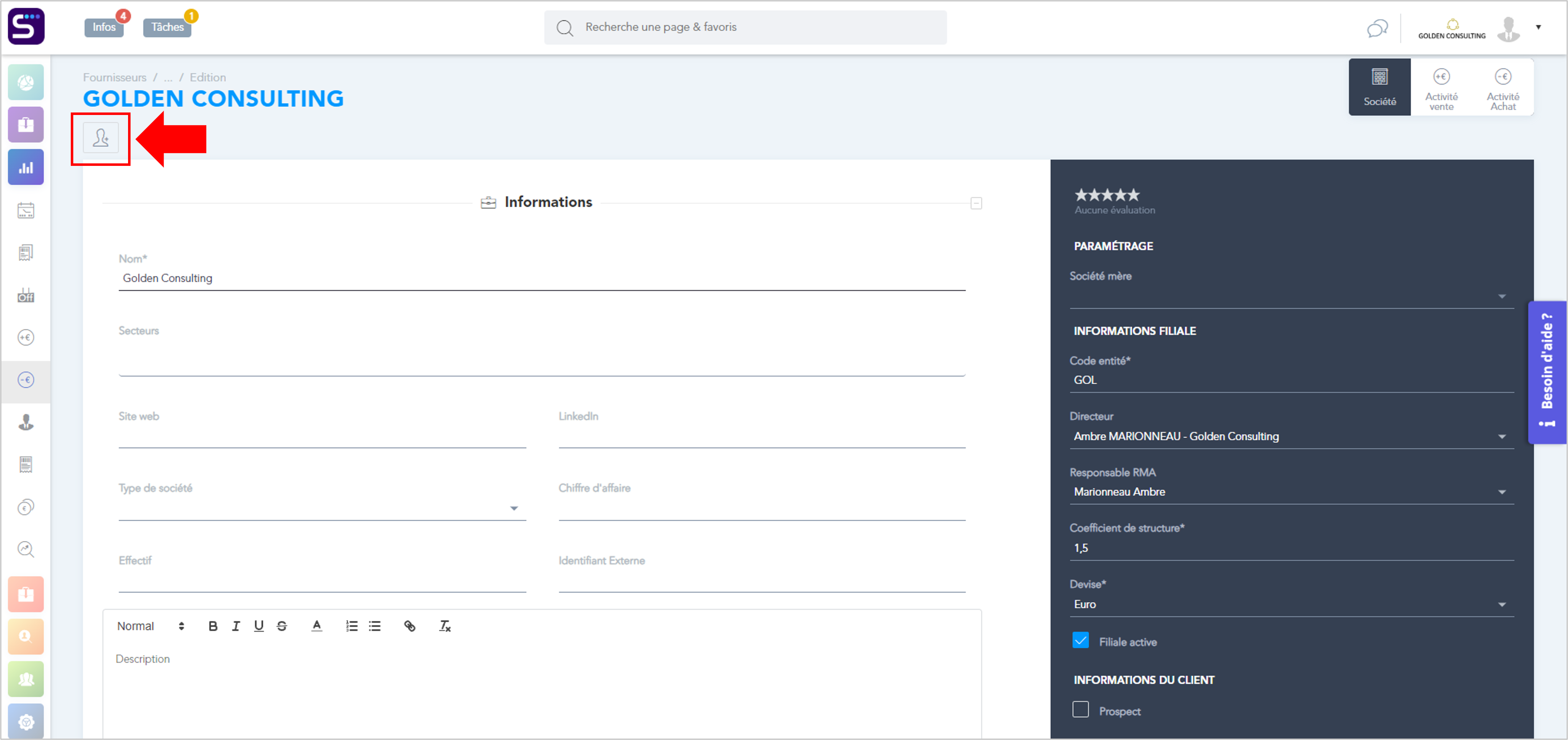Switch to the Activité Achat tab
1568x740 pixels.
(1503, 87)
